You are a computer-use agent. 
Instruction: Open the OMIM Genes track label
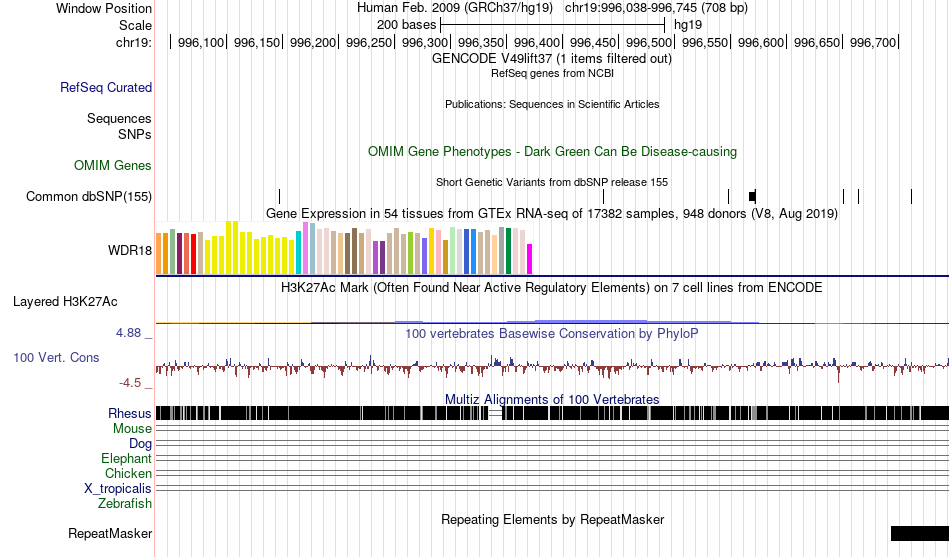(113, 165)
